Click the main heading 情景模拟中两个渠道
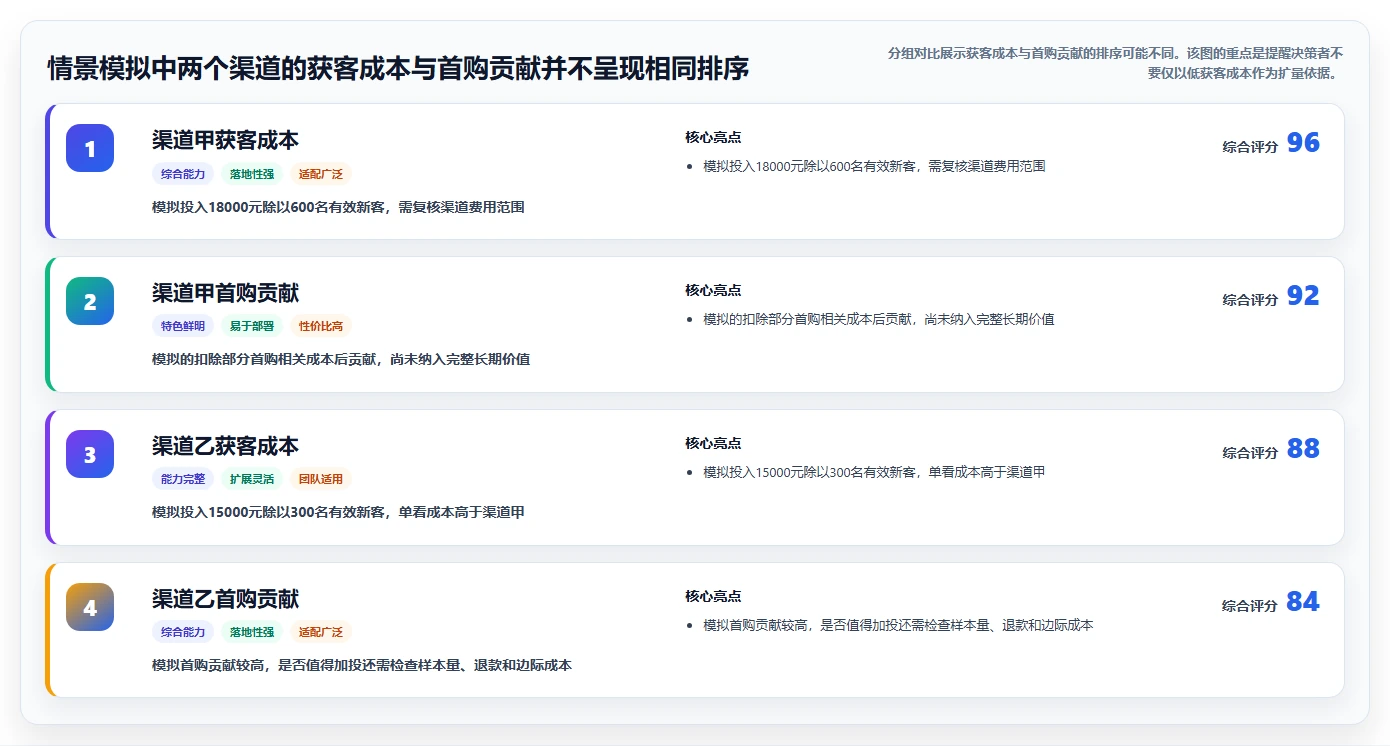The image size is (1390, 746). click(x=398, y=69)
